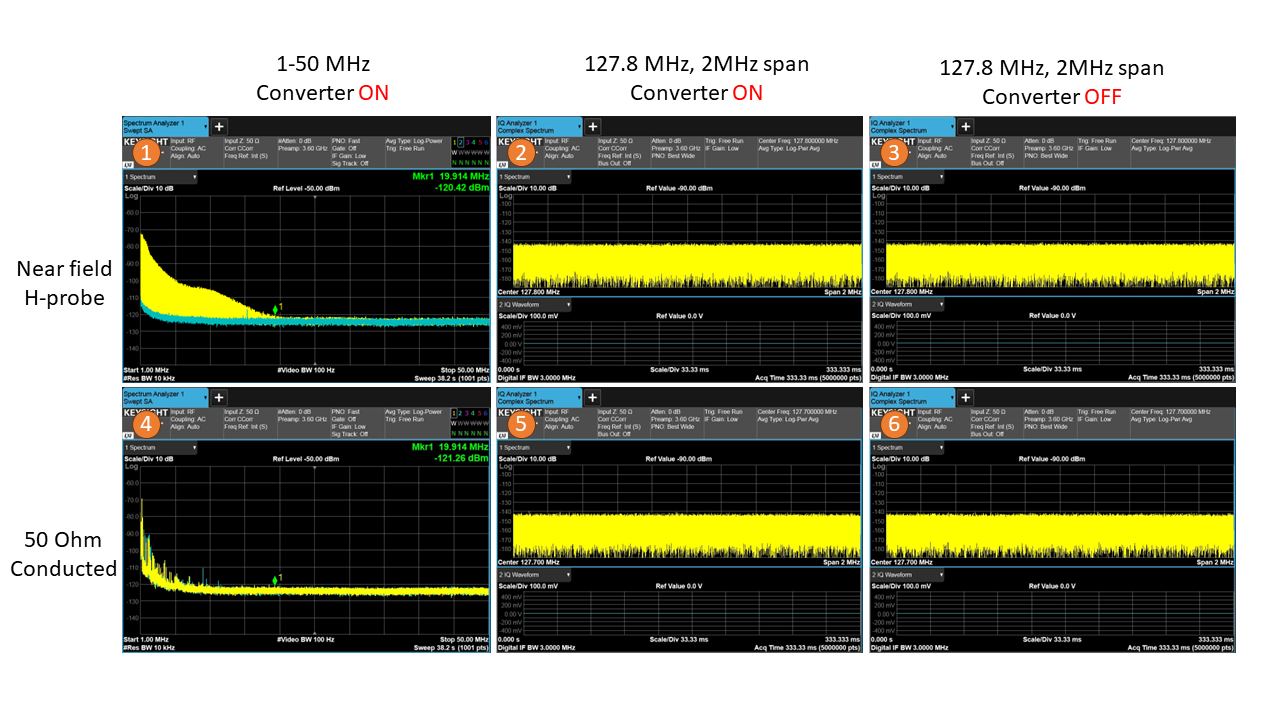Select the IQ Analyzer 1 tab in panel 3
This screenshot has height=720, width=1280.
click(x=912, y=126)
